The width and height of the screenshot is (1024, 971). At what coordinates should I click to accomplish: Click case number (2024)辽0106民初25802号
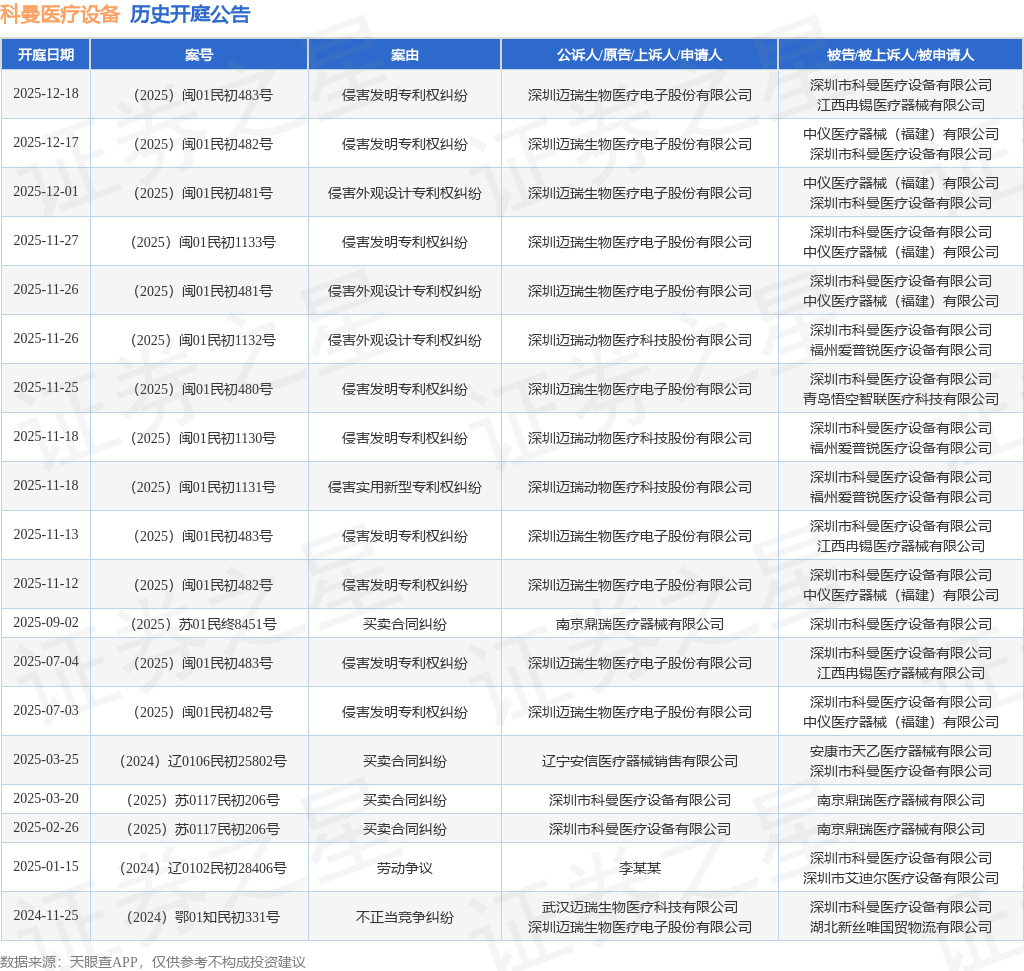click(203, 761)
